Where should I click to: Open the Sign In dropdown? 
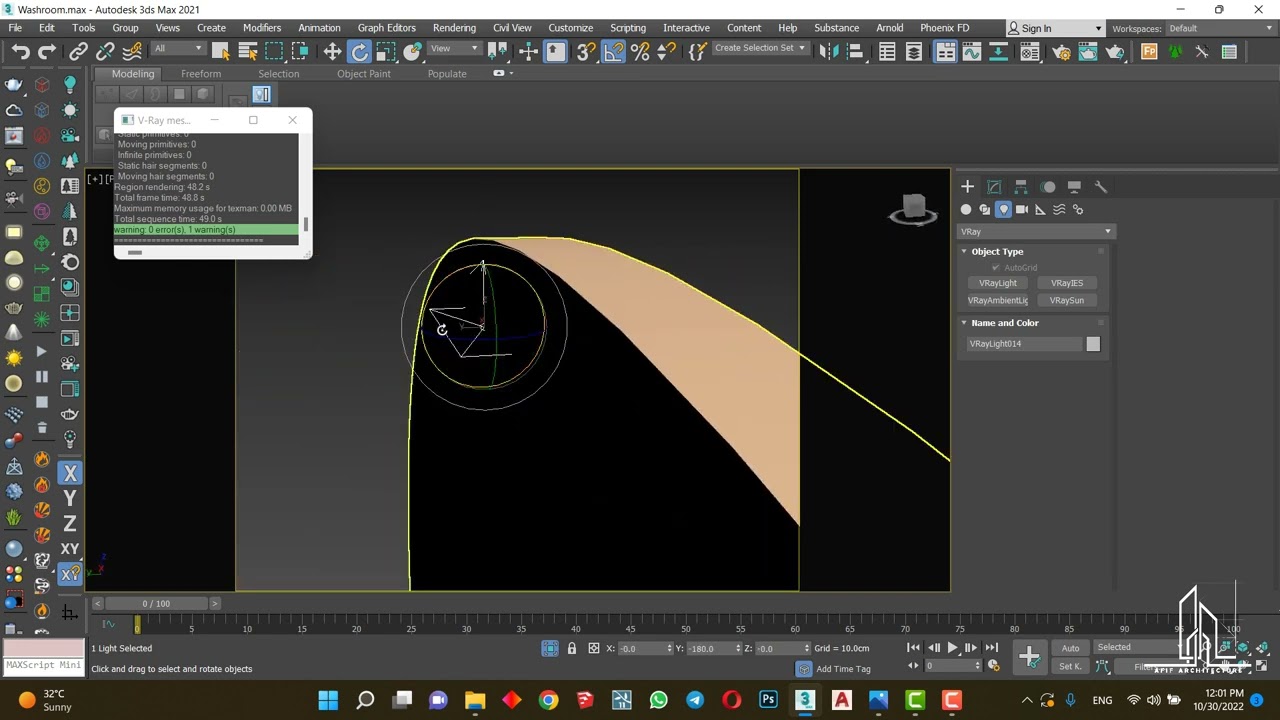click(1054, 29)
